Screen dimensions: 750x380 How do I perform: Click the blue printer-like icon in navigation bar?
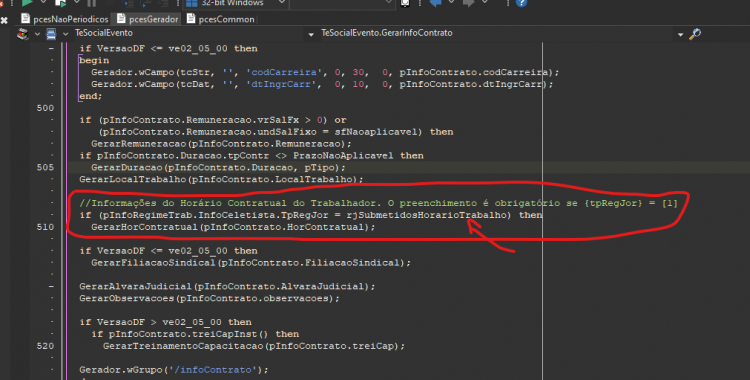51,34
